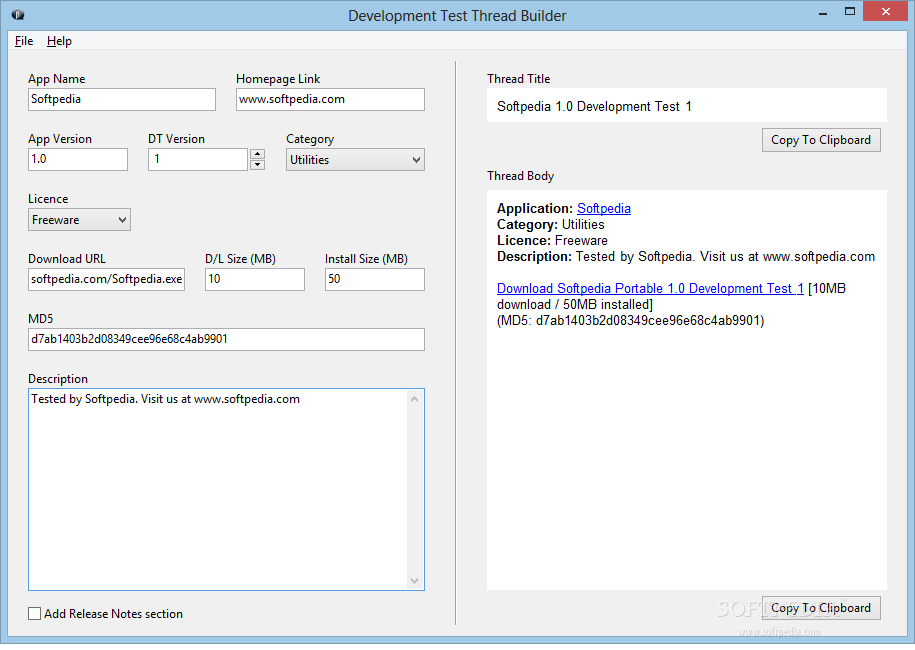Click the Install Size (MB) field
This screenshot has width=915, height=650.
click(375, 279)
